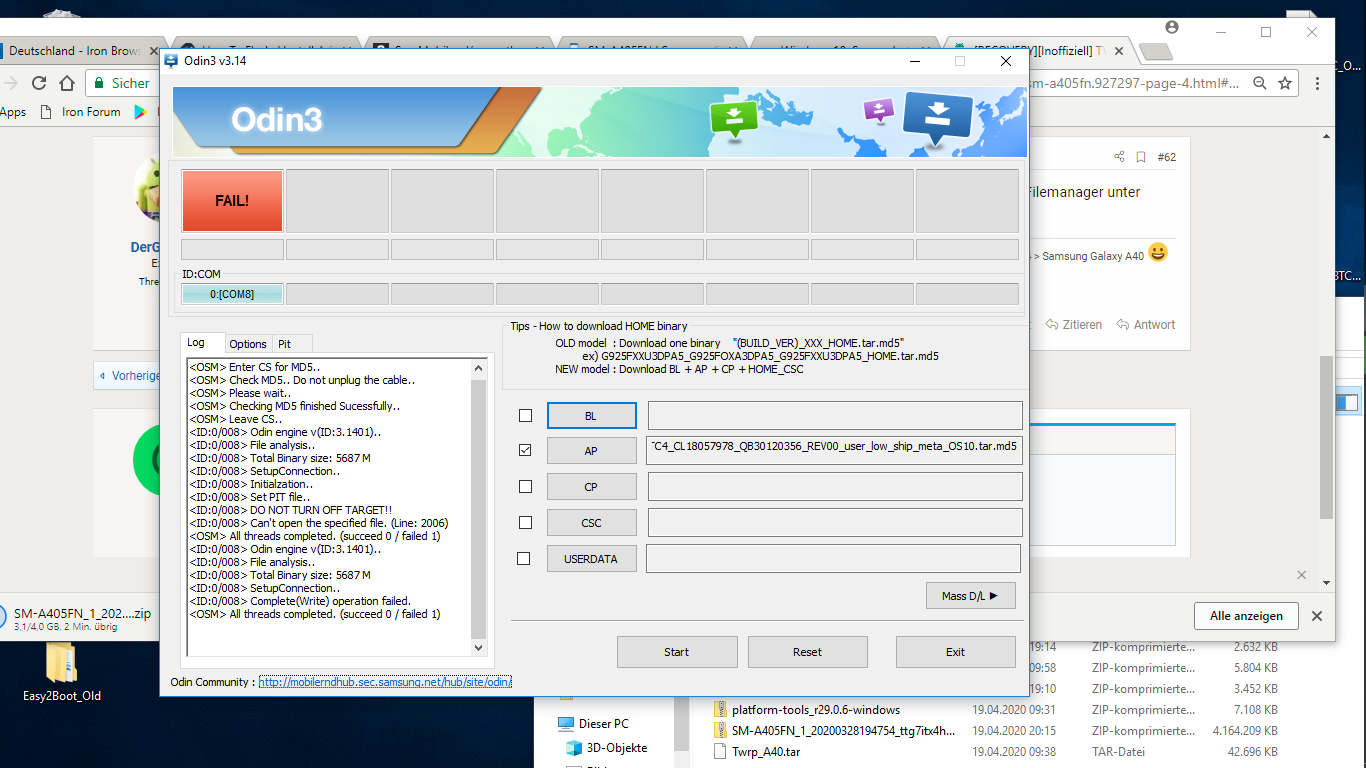This screenshot has height=768, width=1366.
Task: Click the Start button in Odin3
Action: click(677, 652)
